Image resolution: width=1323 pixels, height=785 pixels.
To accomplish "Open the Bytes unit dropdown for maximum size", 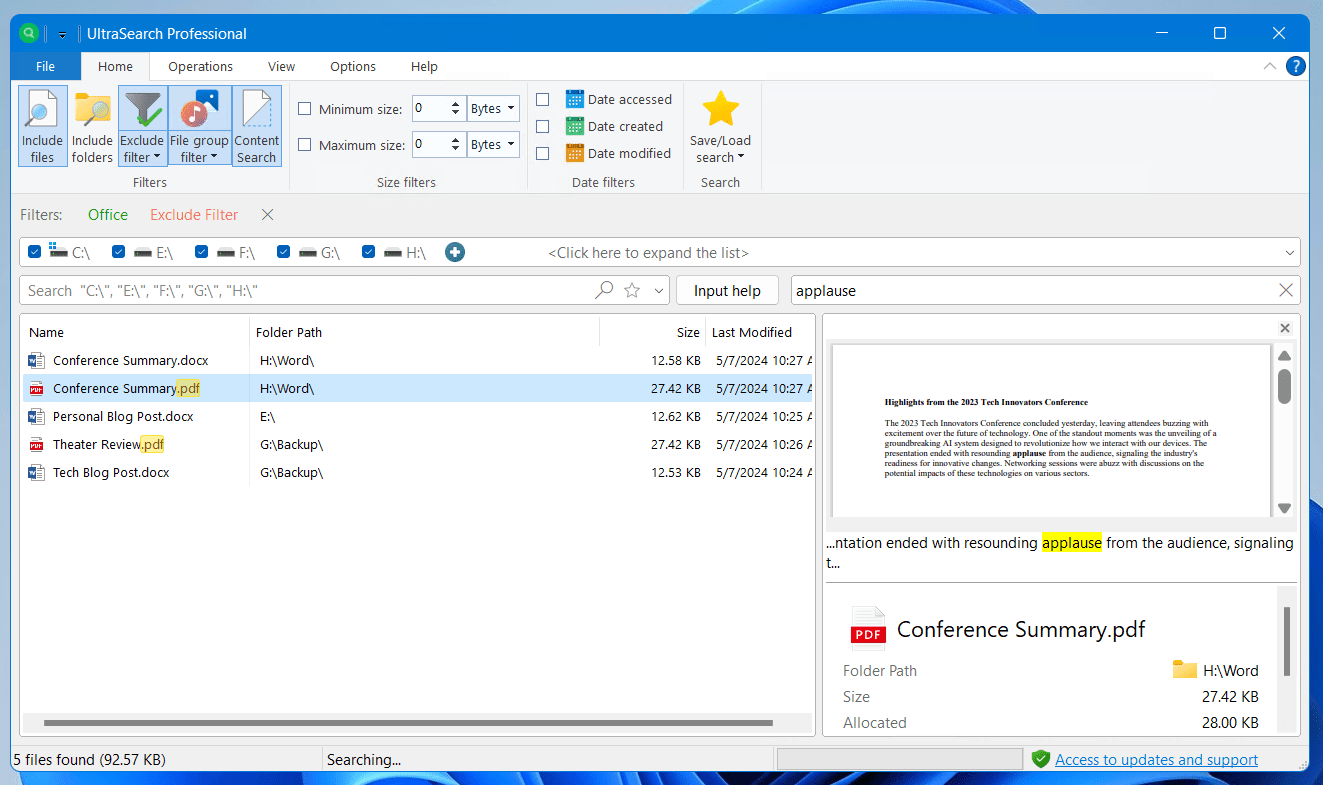I will (x=512, y=144).
